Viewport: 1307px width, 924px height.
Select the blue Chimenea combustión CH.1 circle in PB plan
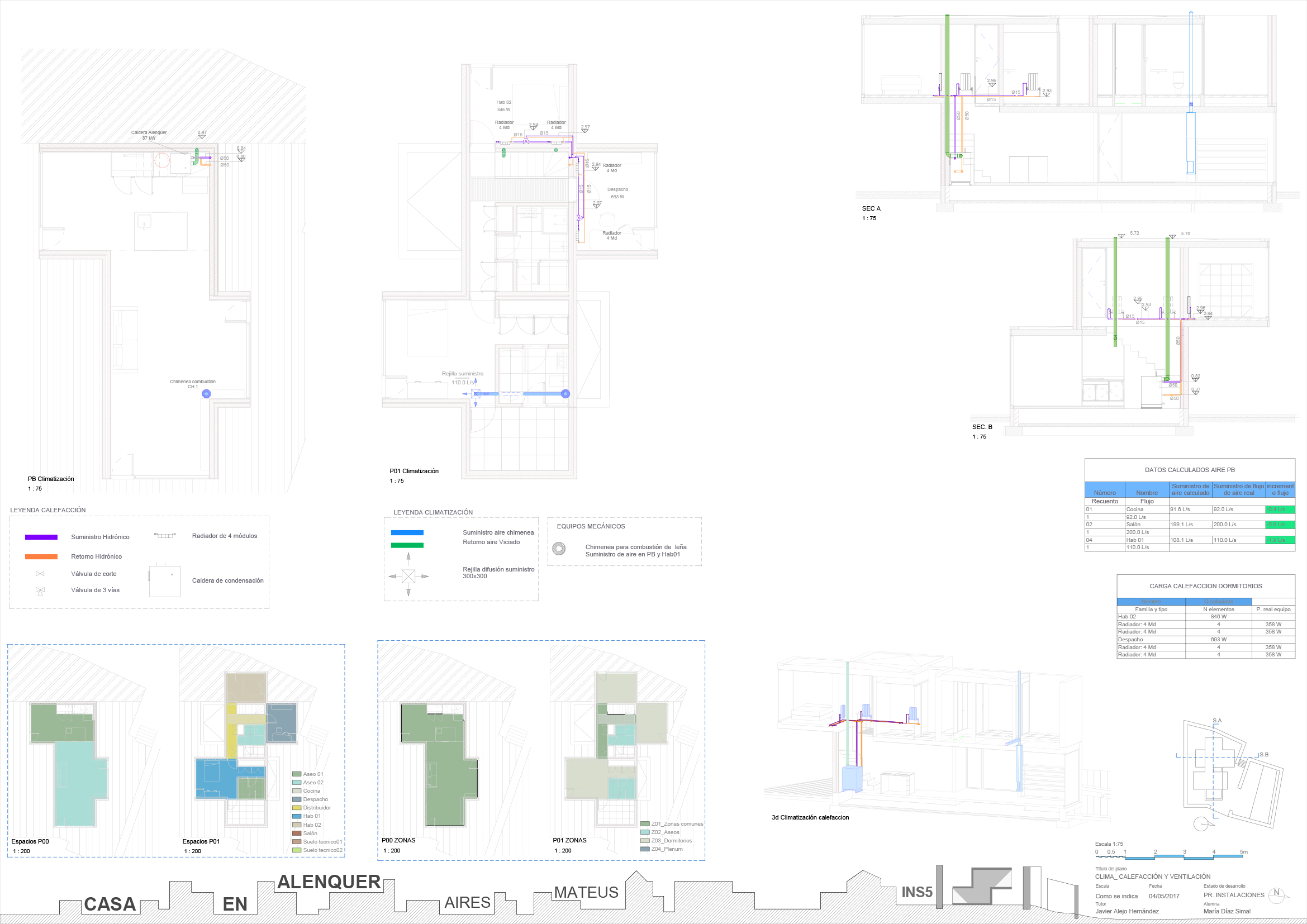click(207, 394)
